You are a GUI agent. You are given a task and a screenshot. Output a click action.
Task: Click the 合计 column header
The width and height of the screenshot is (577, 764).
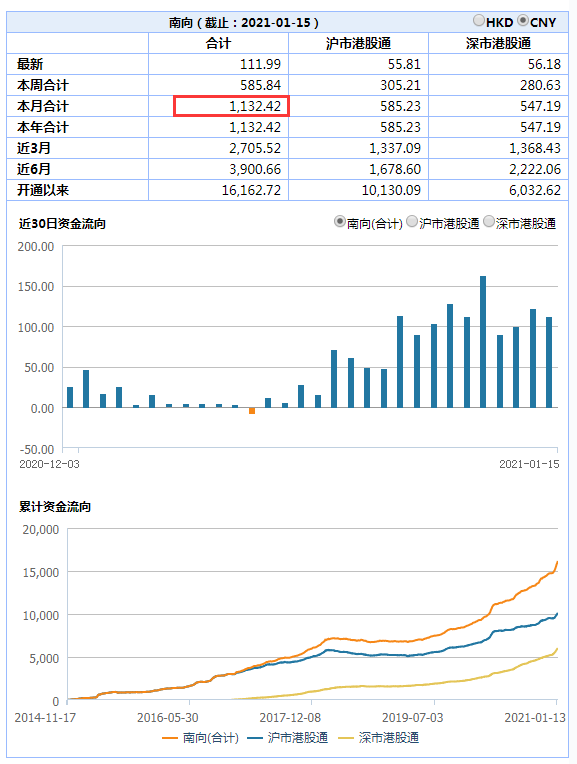click(218, 43)
